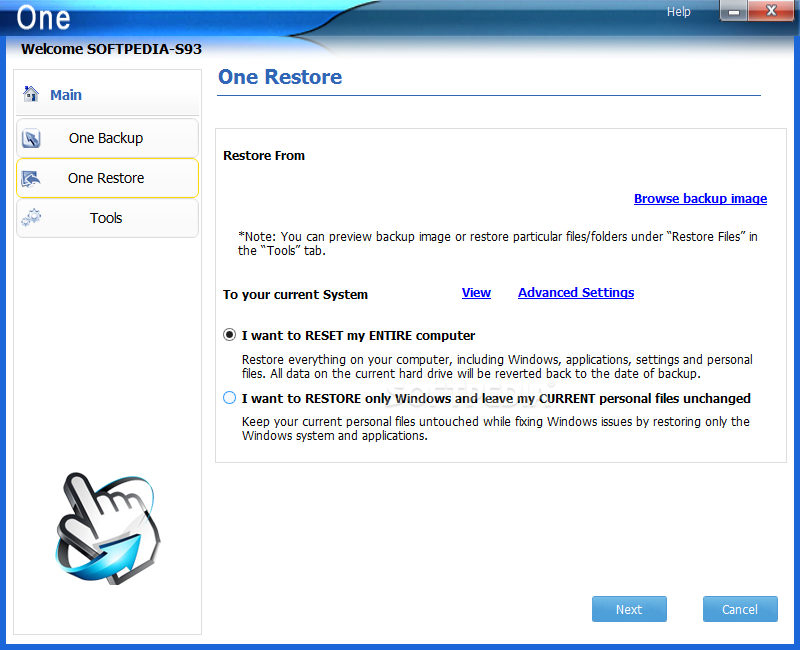Open the Help menu
Screen dimensions: 800x650
[678, 12]
